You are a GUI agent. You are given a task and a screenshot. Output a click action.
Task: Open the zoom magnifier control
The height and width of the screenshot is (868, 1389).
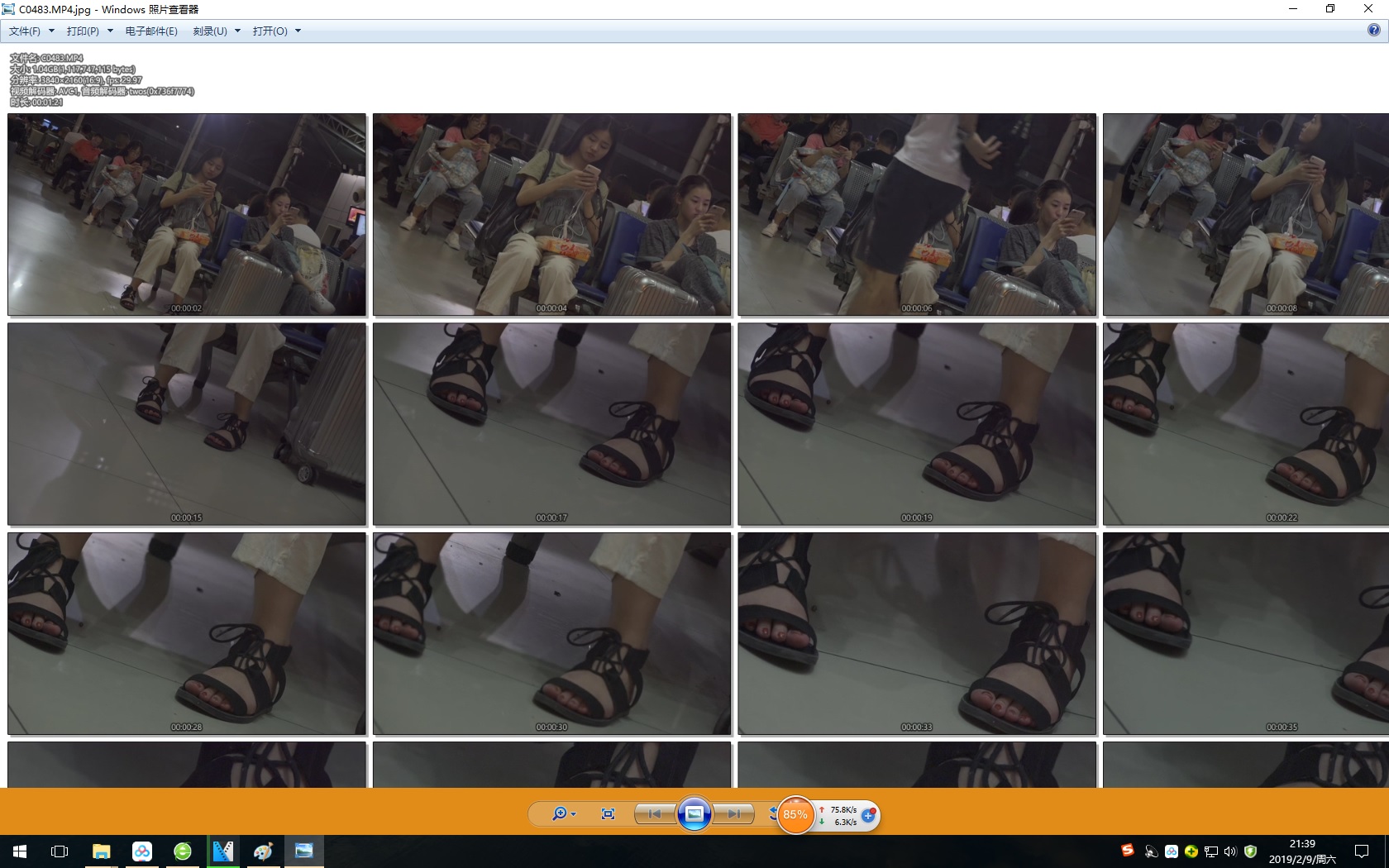tap(560, 814)
